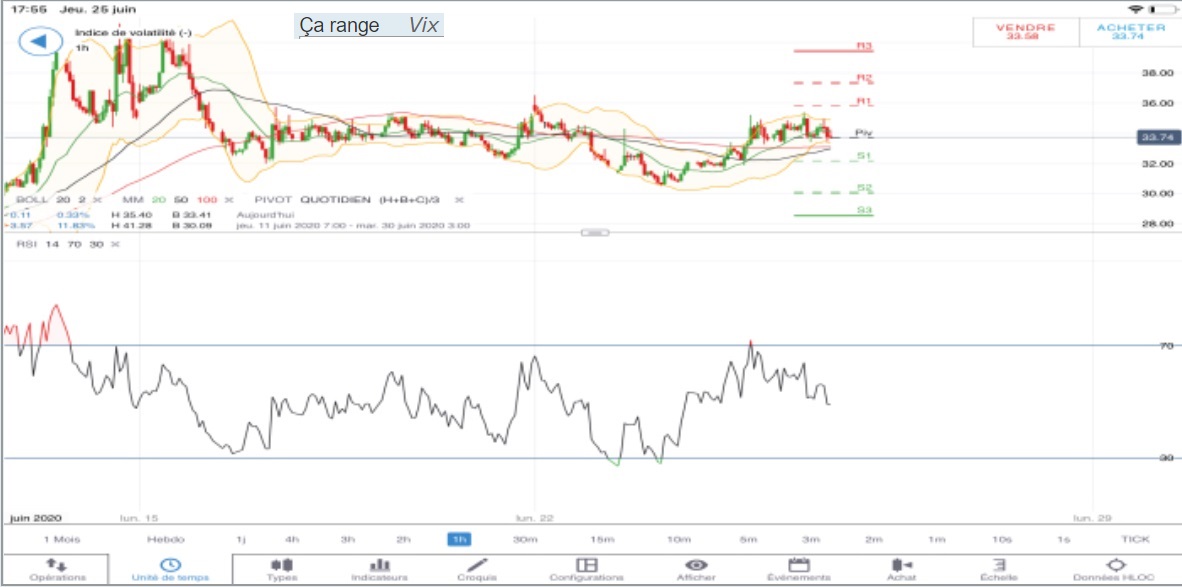
Task: Open the Configurations layout menu
Action: [586, 570]
